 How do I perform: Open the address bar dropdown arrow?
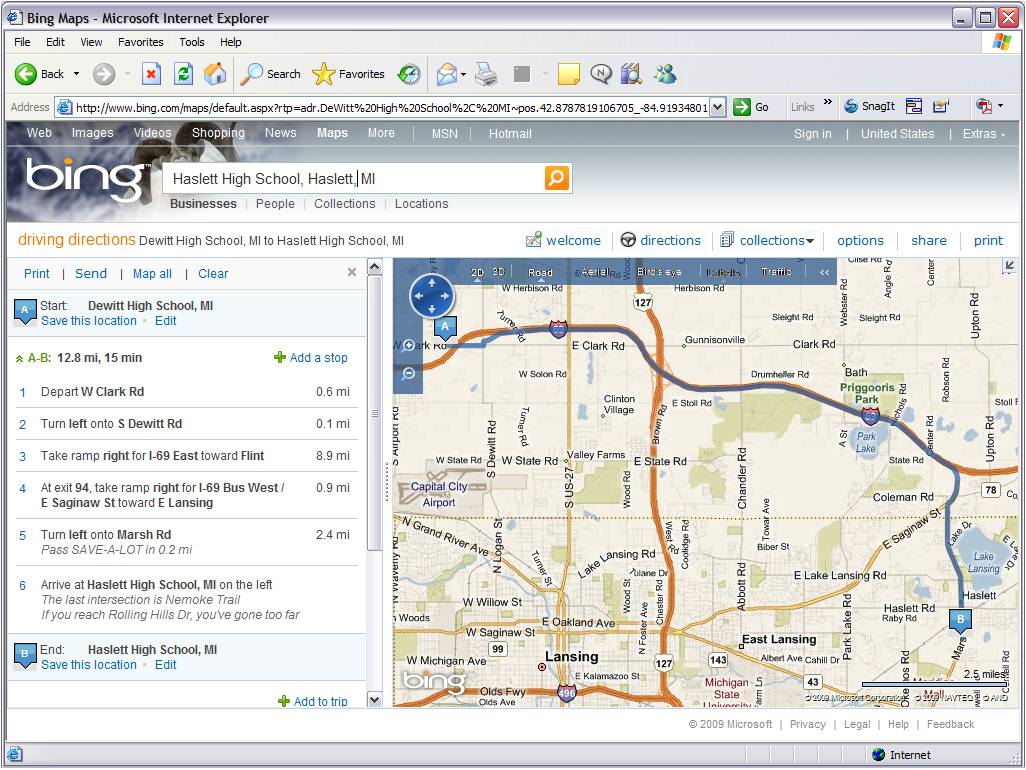(x=718, y=107)
